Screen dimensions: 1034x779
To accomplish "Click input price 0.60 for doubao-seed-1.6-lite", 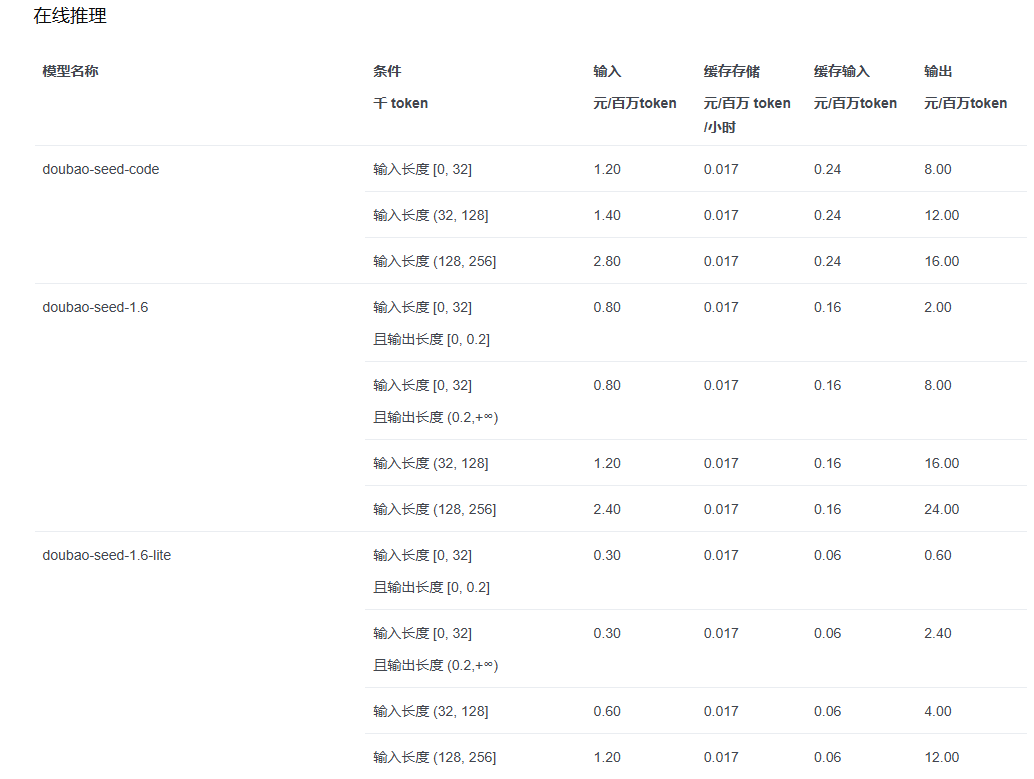I will 607,712.
